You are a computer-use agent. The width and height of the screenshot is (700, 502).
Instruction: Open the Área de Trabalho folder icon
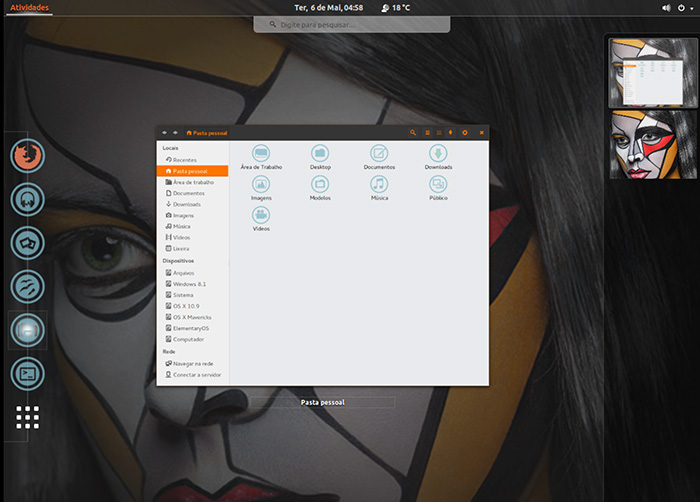261,157
